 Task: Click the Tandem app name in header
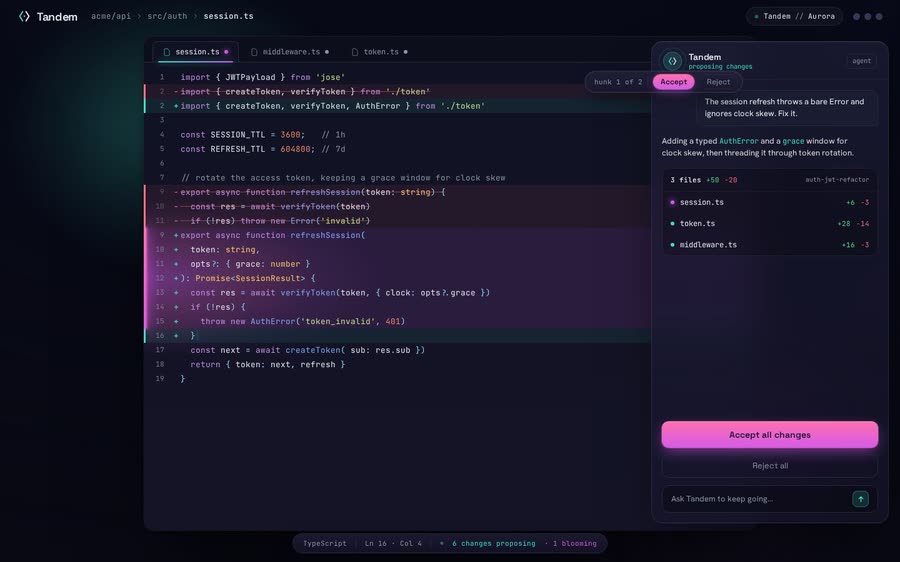[x=57, y=17]
